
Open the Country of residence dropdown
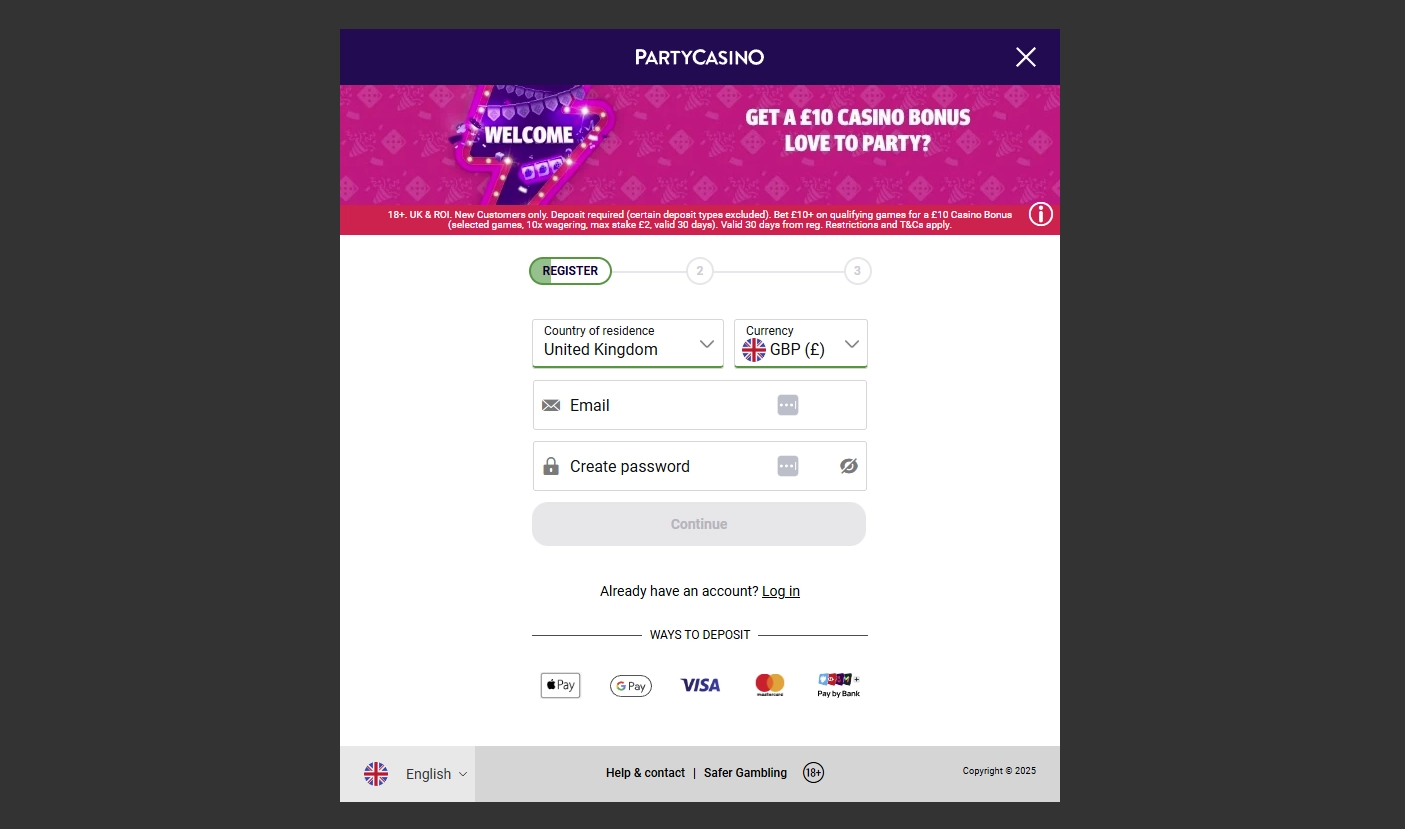[627, 343]
